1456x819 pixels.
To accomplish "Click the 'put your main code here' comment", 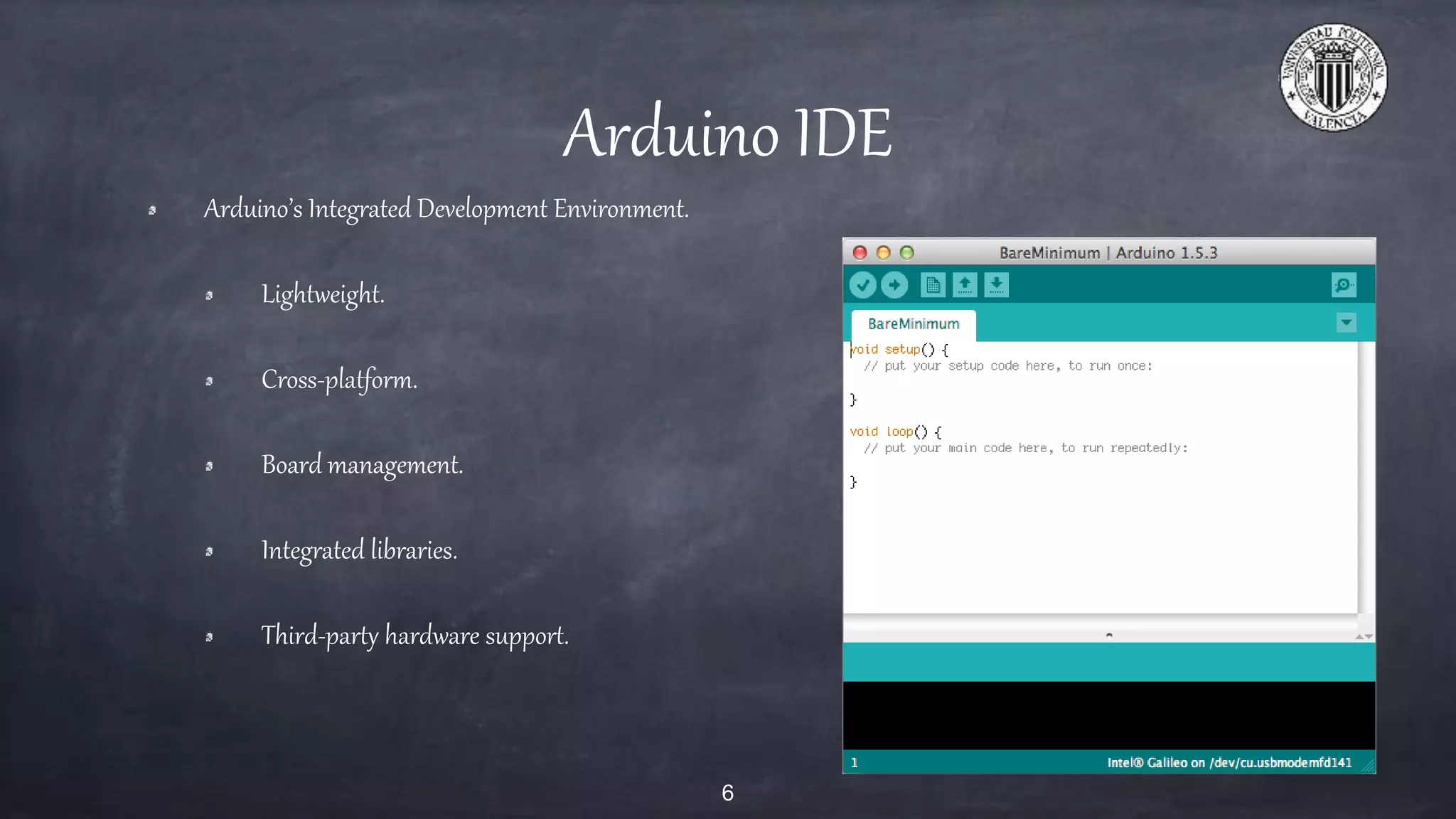I will point(1026,449).
